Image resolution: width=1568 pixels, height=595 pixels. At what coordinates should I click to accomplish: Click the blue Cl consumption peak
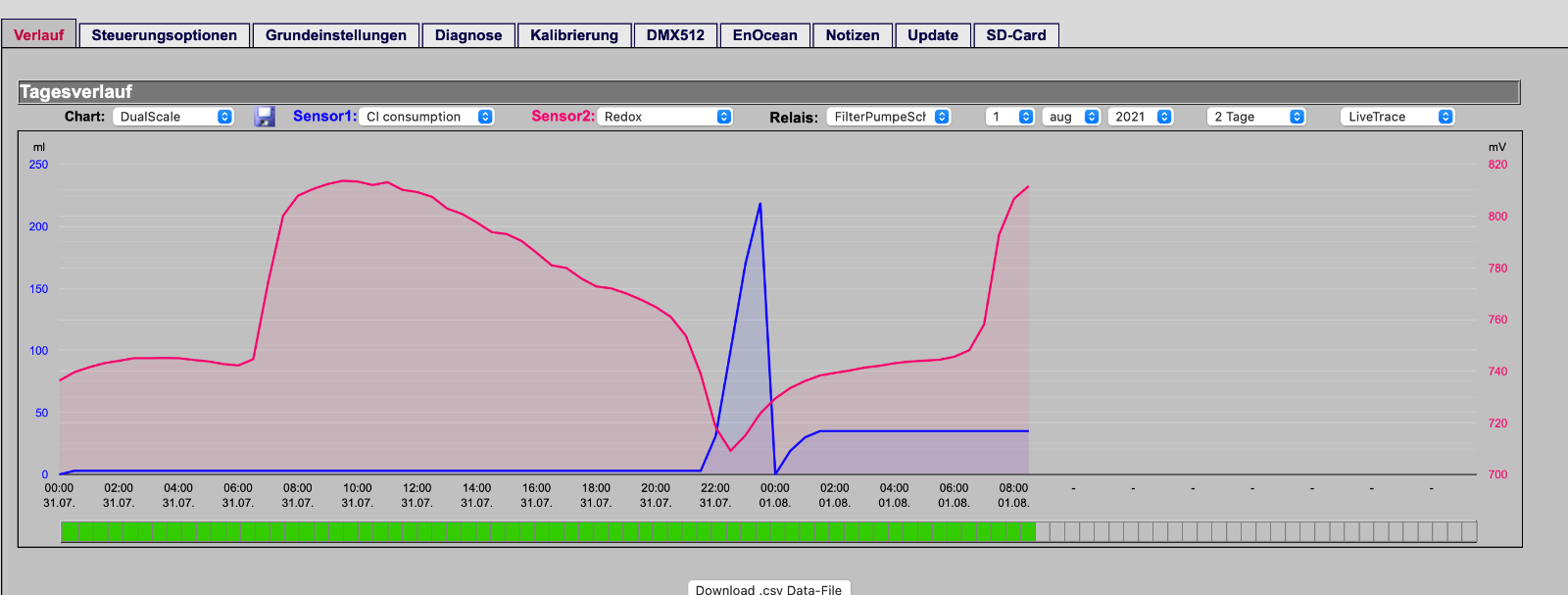click(x=759, y=205)
